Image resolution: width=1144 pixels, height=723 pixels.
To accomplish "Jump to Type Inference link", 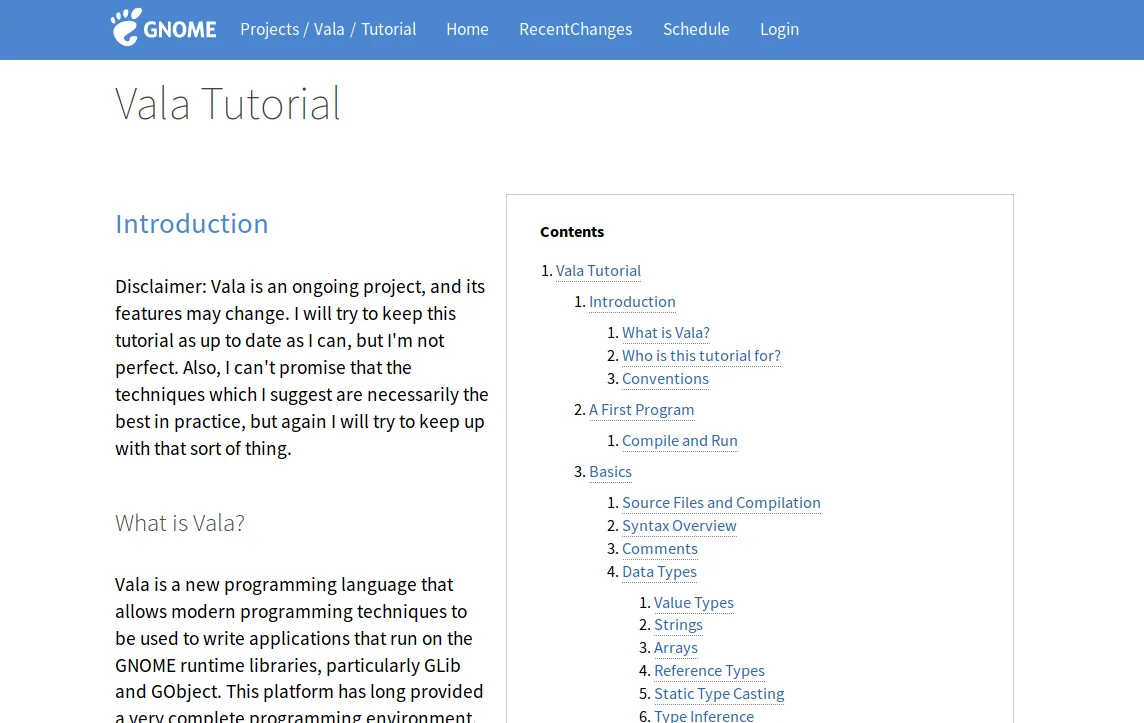I will pos(703,716).
